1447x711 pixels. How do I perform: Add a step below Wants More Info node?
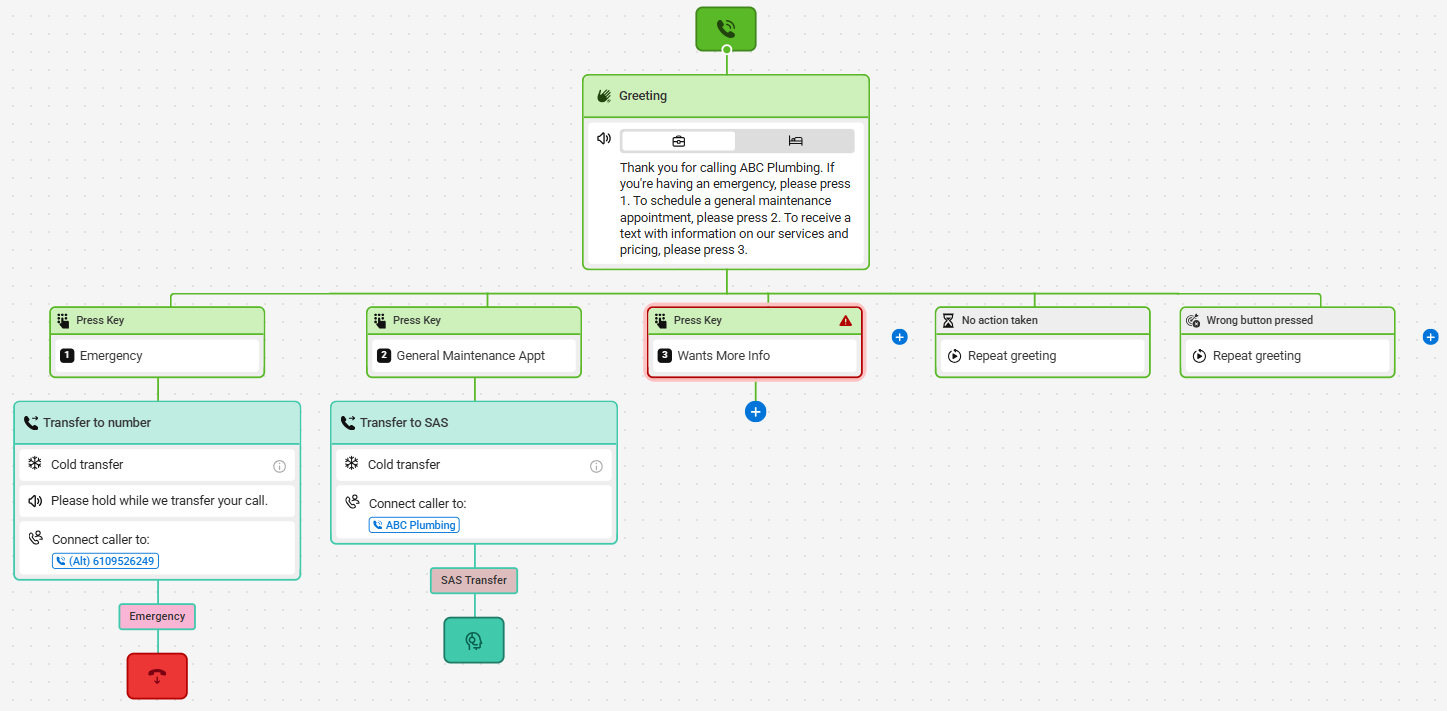tap(756, 411)
